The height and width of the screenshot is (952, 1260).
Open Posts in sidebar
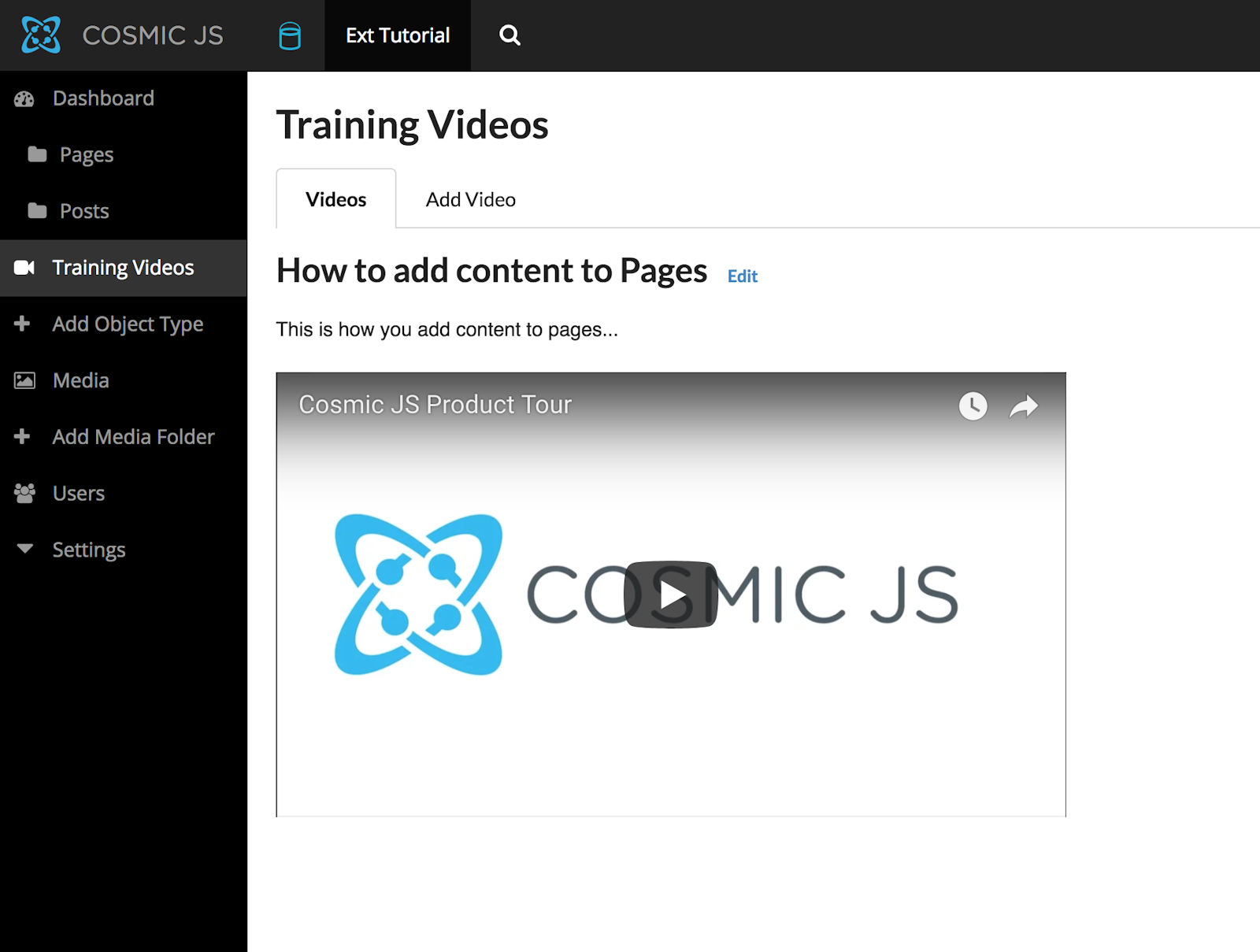point(84,211)
